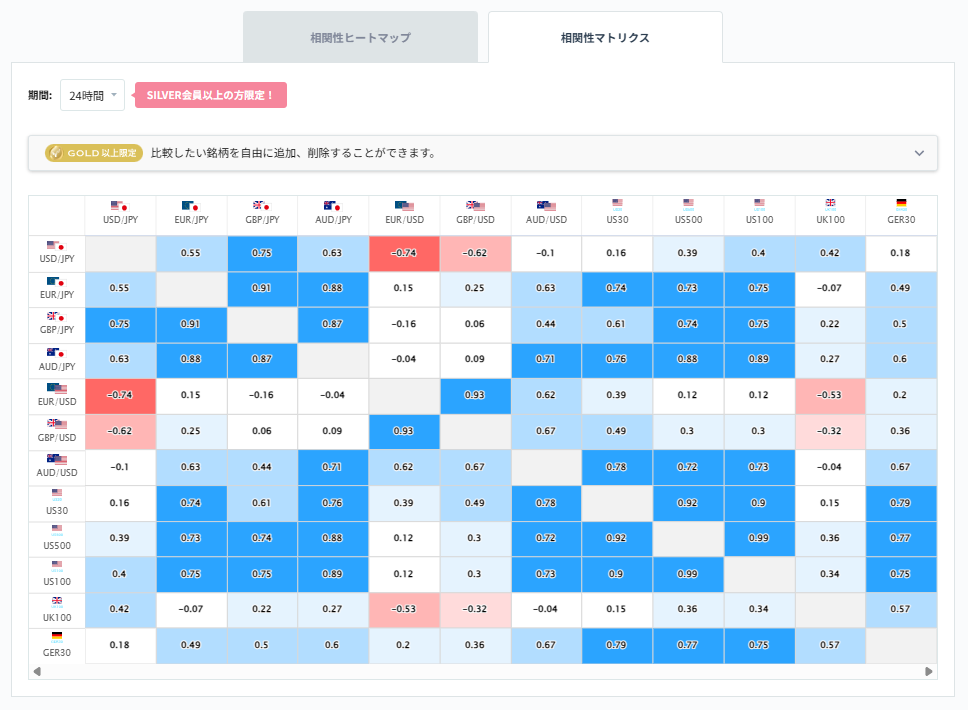Open the 期間 24時間 dropdown
This screenshot has width=968, height=710.
(90, 94)
